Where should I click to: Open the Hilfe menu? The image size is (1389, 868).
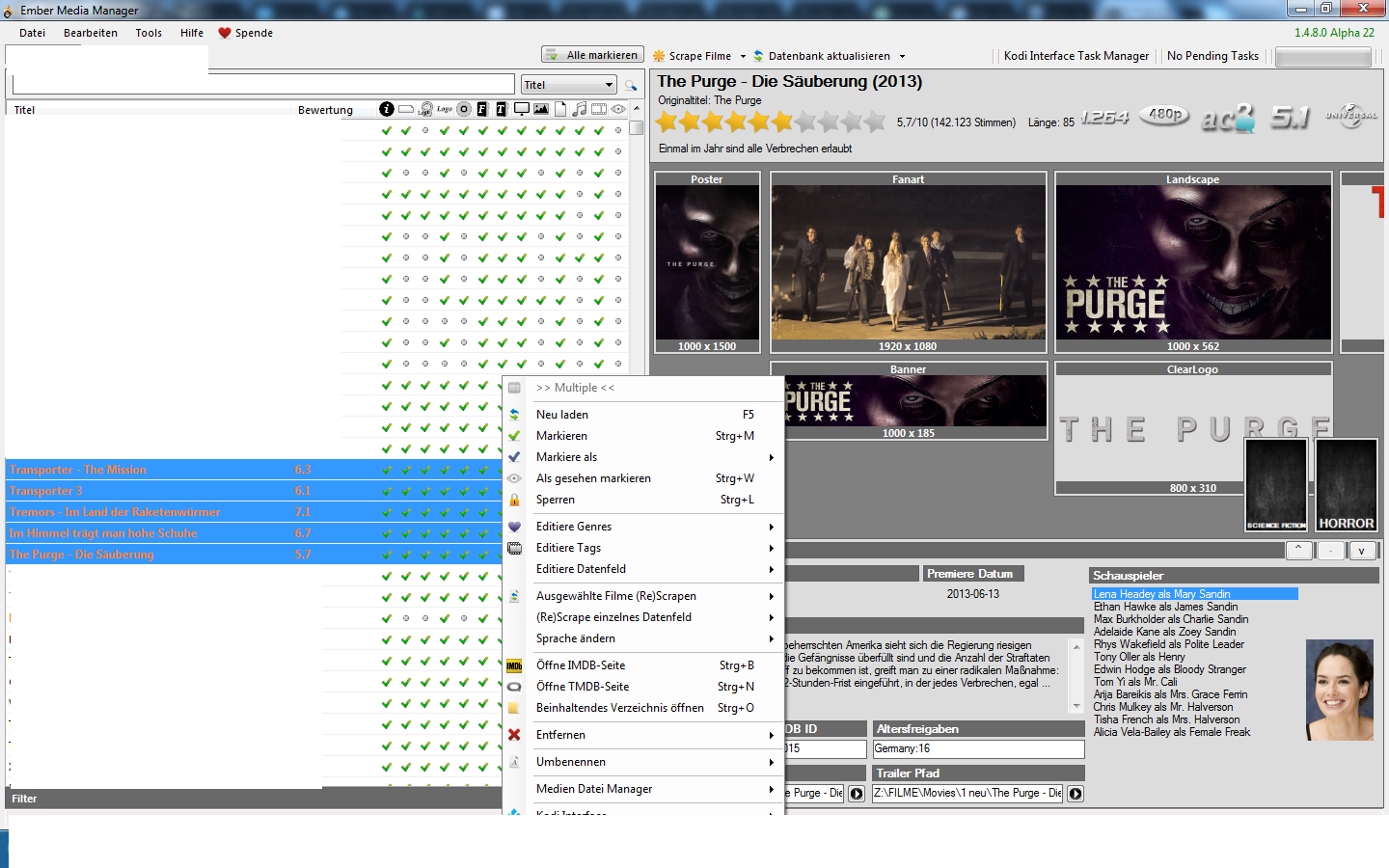click(x=192, y=33)
